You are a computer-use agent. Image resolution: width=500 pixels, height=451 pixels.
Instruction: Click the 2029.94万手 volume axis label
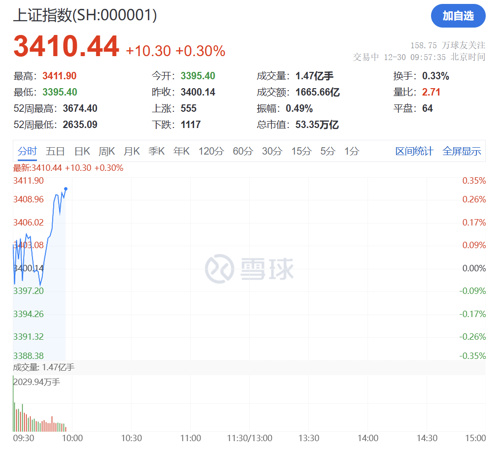37,382
